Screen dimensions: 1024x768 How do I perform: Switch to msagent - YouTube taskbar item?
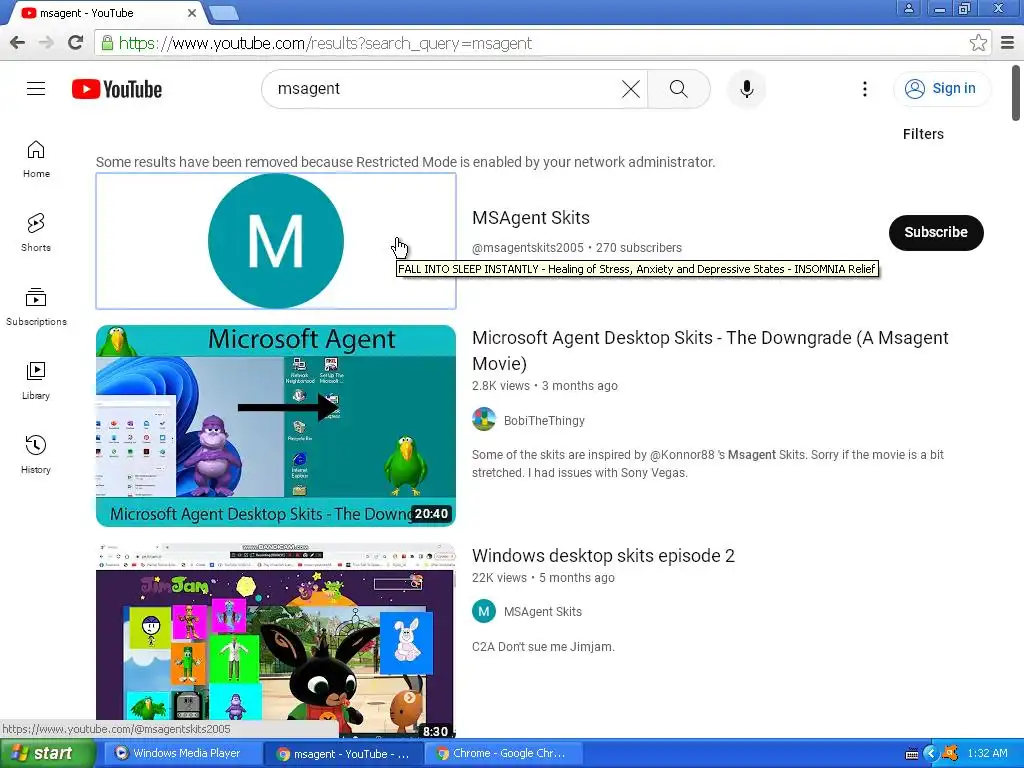pos(344,754)
